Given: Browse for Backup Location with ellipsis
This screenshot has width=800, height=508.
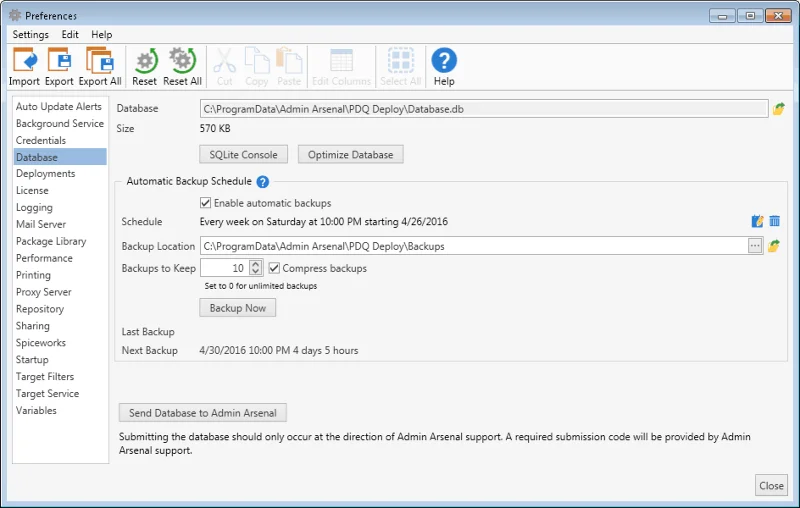Looking at the screenshot, I should pos(755,246).
